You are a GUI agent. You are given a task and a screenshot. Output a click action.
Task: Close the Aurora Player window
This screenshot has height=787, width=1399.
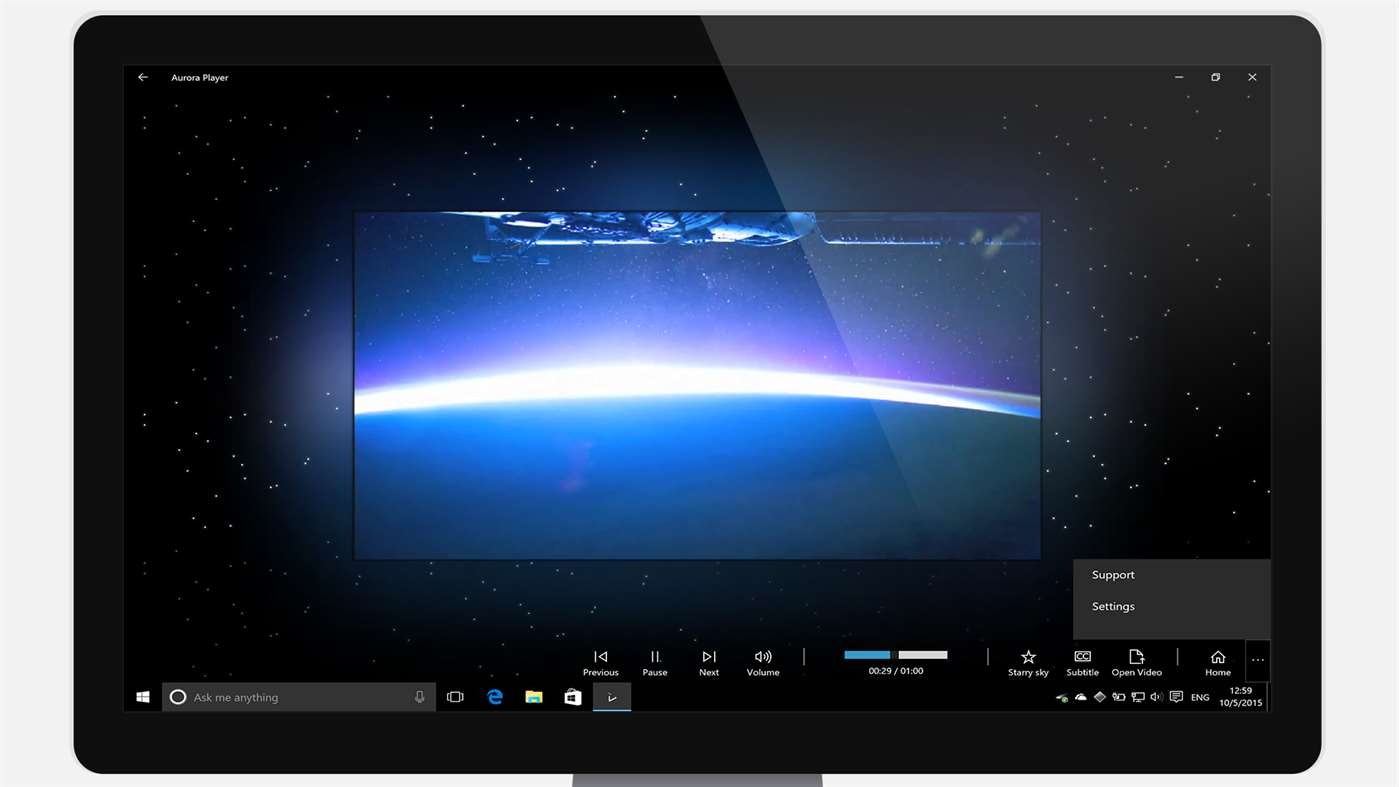tap(1252, 77)
